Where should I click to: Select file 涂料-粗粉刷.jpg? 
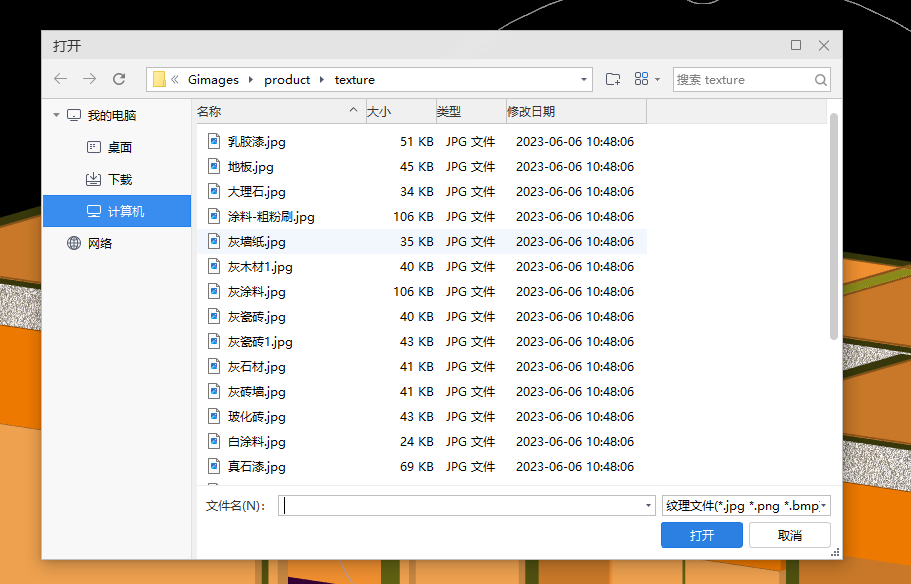coord(422,216)
